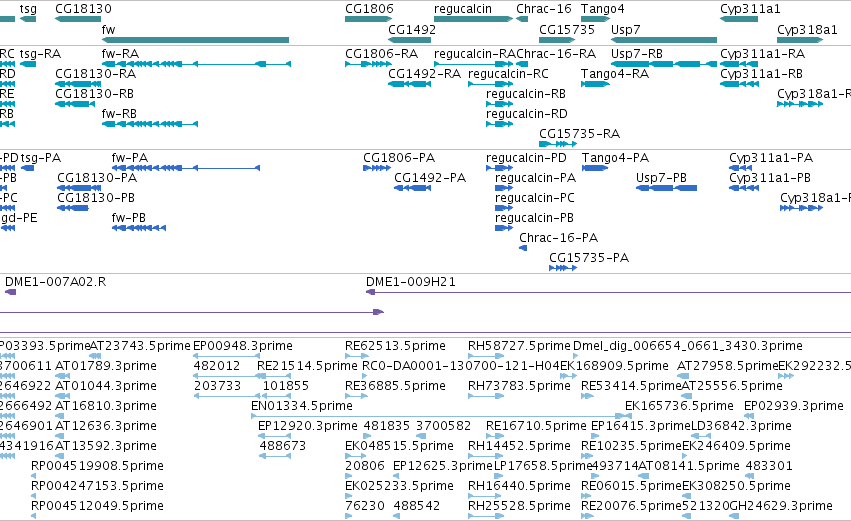Click the LD36842.3prime EST label
851x521 pixels.
click(x=741, y=426)
